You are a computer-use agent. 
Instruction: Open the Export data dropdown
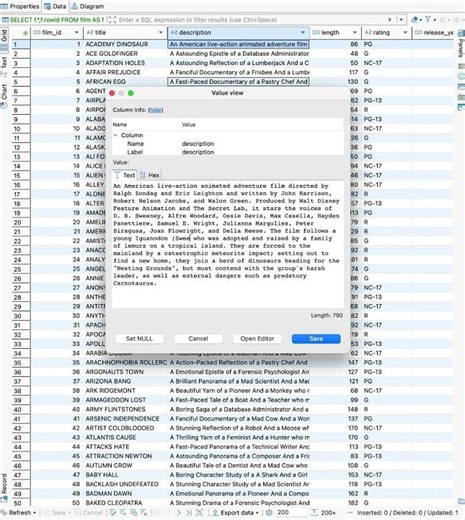point(257,513)
